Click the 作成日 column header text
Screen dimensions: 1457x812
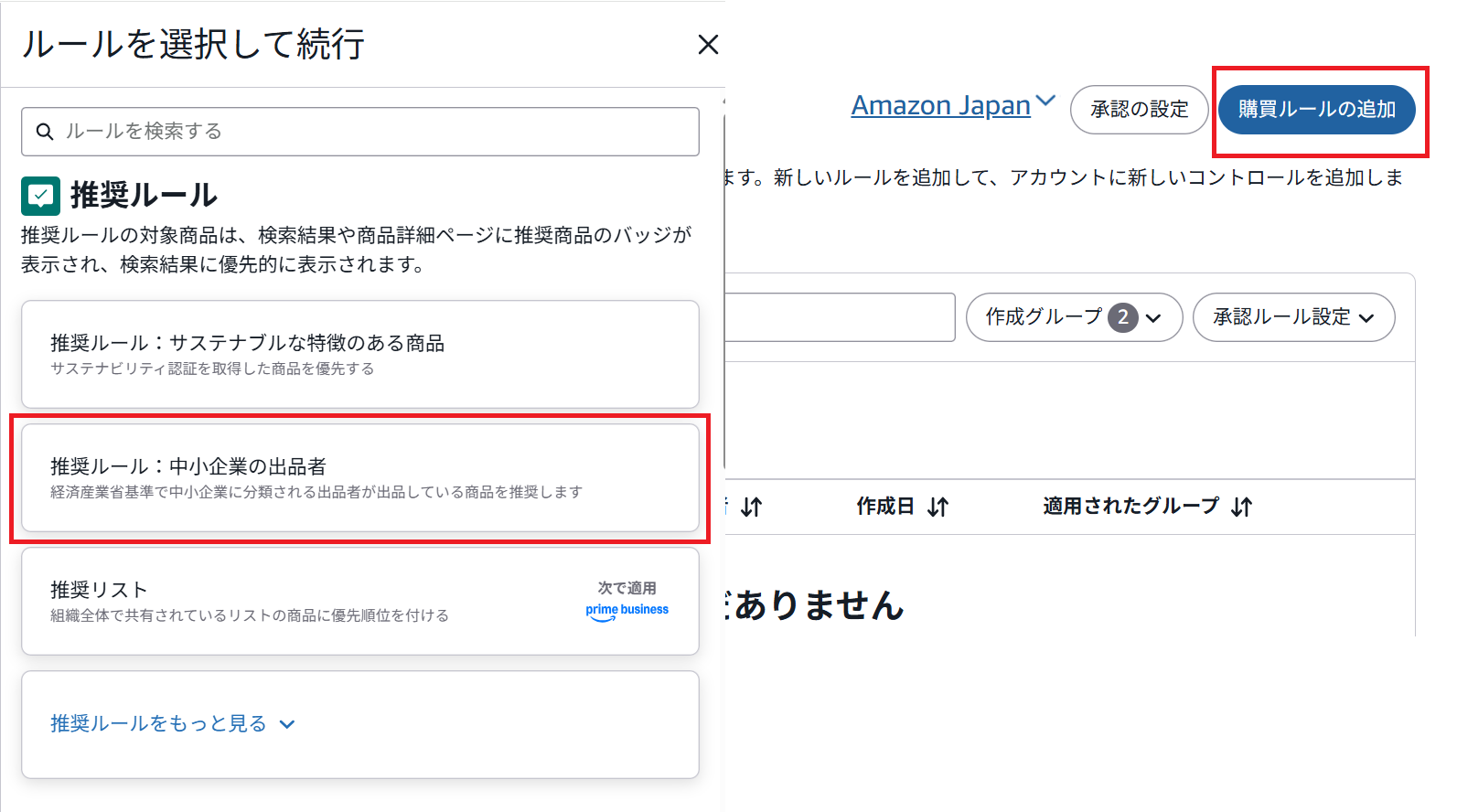(x=885, y=507)
